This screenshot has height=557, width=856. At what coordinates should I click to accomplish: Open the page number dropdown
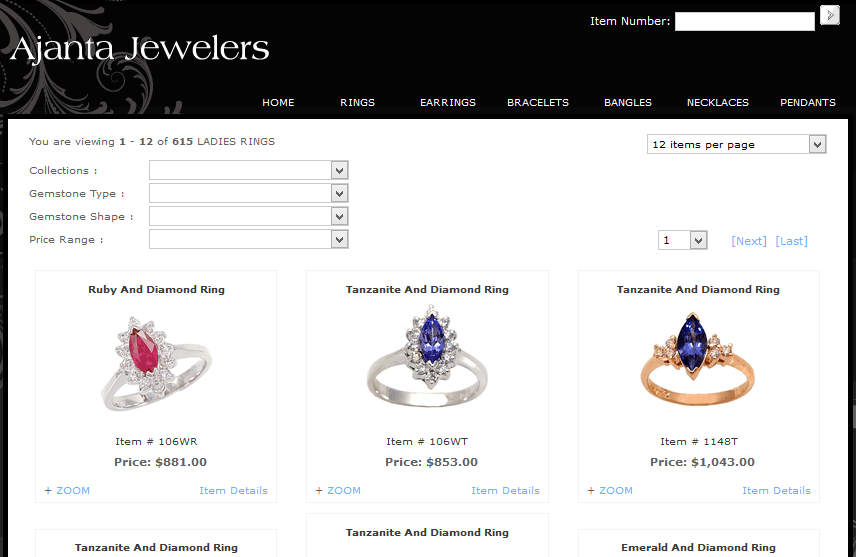tap(682, 240)
